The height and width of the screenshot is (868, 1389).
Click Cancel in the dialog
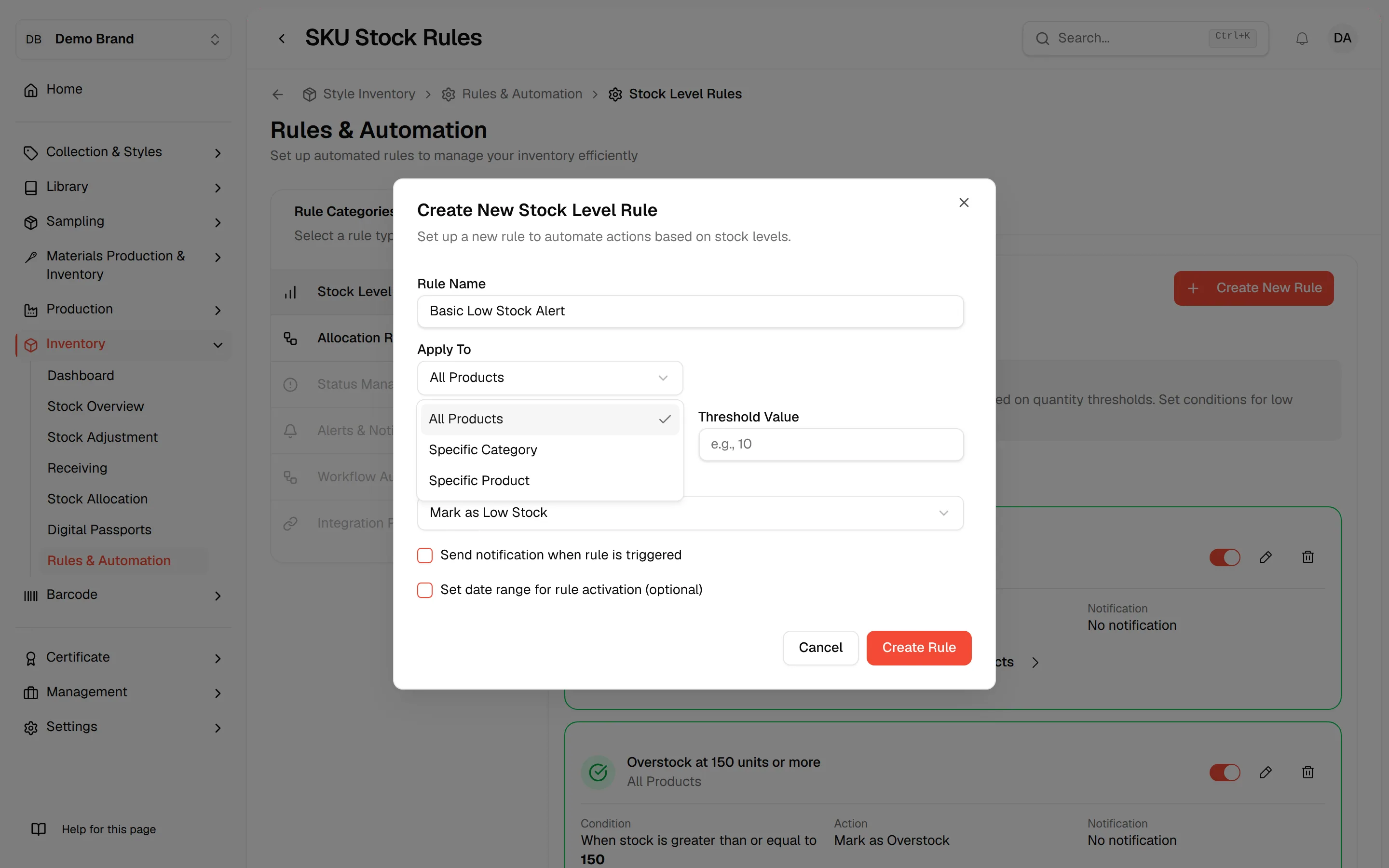click(820, 648)
